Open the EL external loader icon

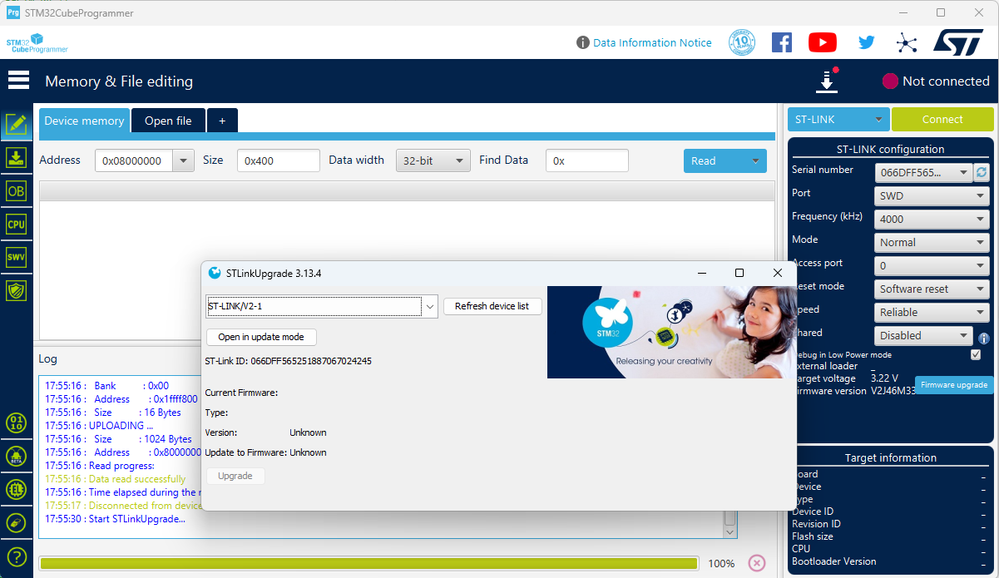tap(16, 489)
